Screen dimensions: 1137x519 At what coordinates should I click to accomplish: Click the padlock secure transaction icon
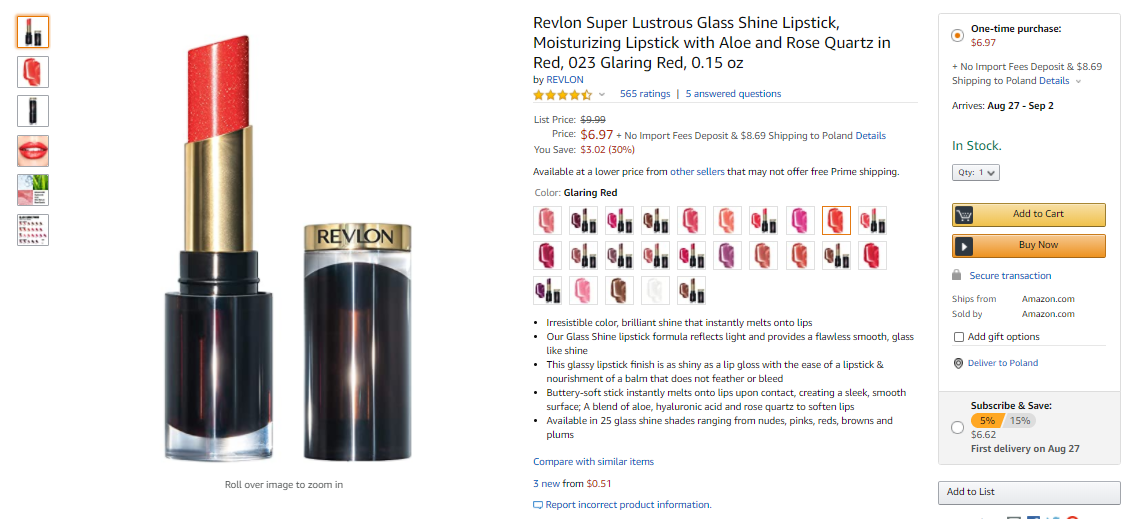(957, 275)
